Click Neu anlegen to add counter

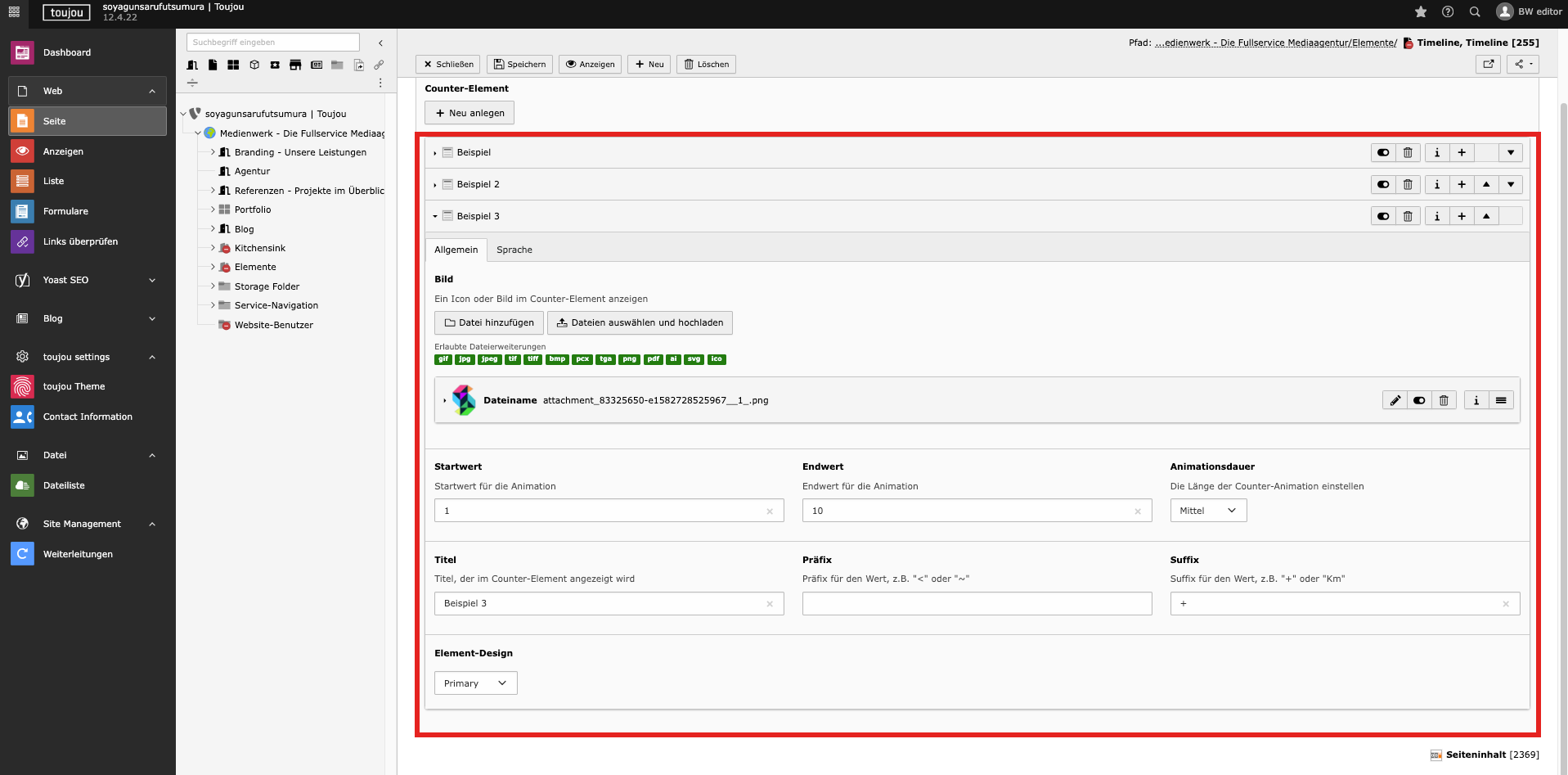pos(470,113)
